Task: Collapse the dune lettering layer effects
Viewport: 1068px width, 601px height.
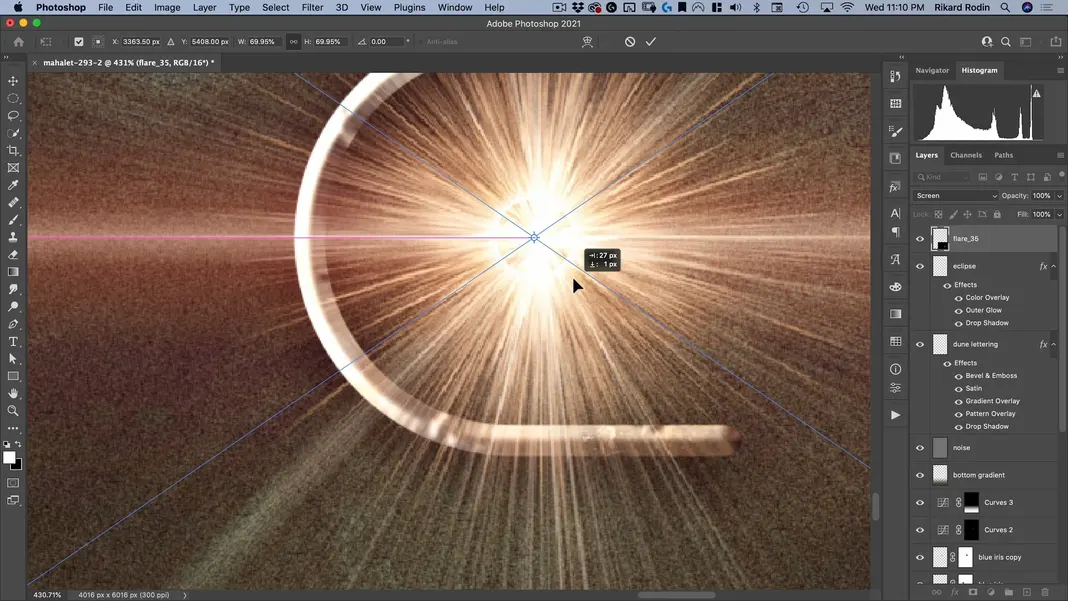Action: point(1054,345)
